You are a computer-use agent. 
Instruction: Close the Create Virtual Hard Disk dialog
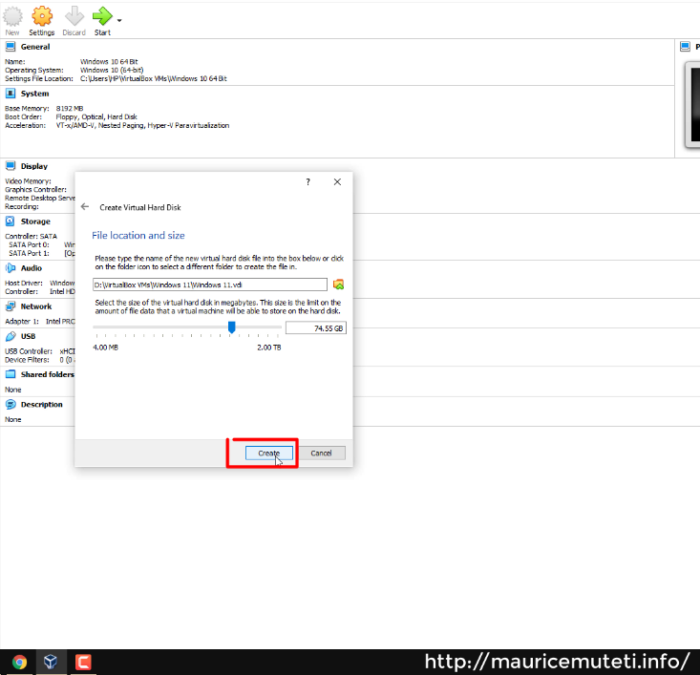click(338, 182)
